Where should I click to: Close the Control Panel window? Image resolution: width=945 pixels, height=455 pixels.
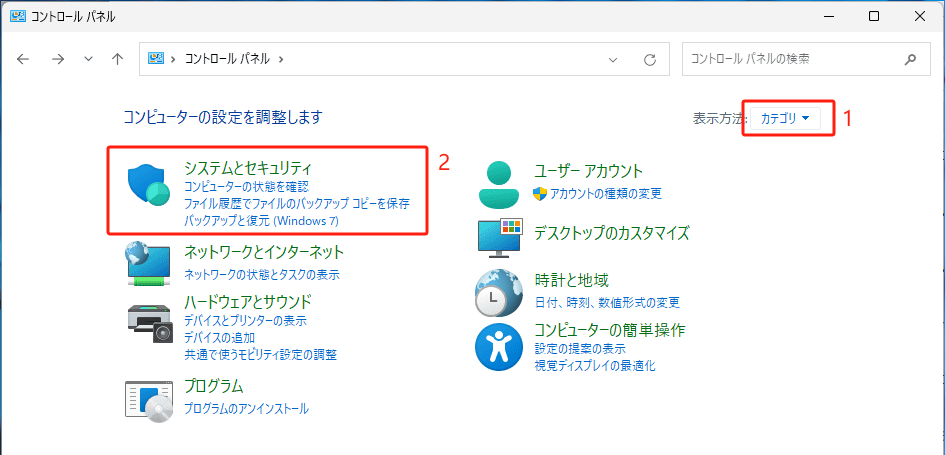point(920,17)
